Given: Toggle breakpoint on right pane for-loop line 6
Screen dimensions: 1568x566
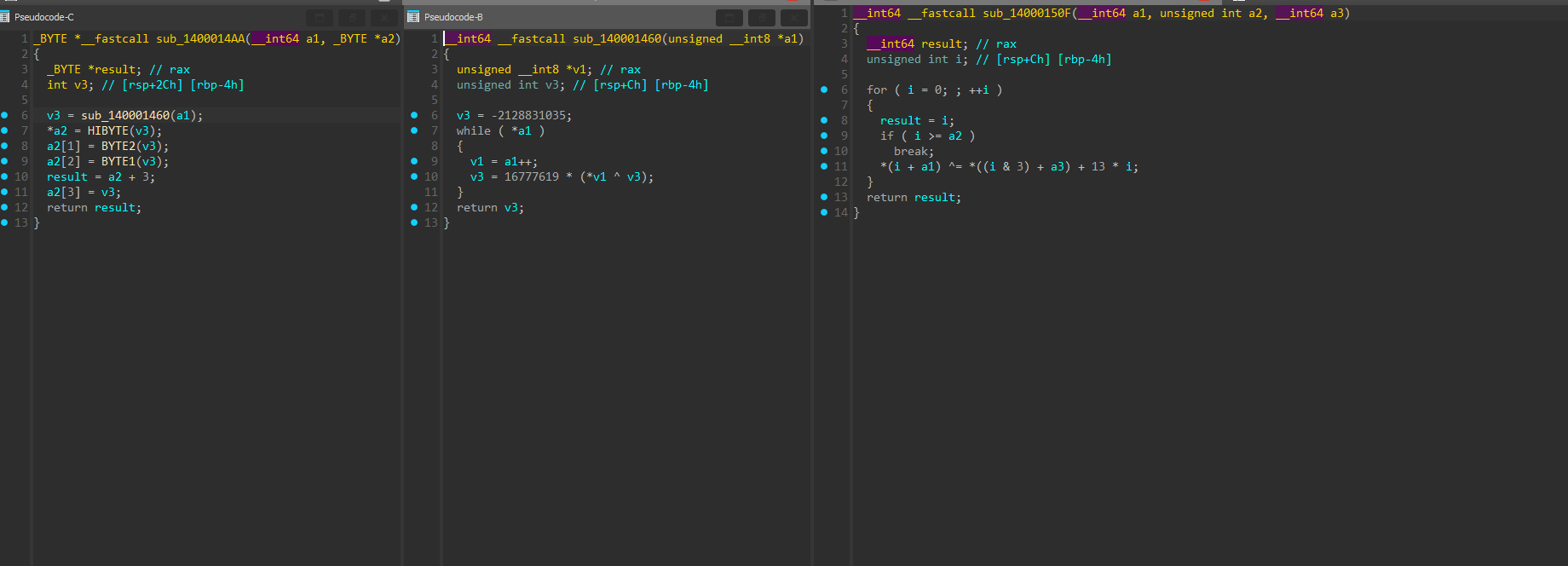Looking at the screenshot, I should pyautogui.click(x=824, y=90).
